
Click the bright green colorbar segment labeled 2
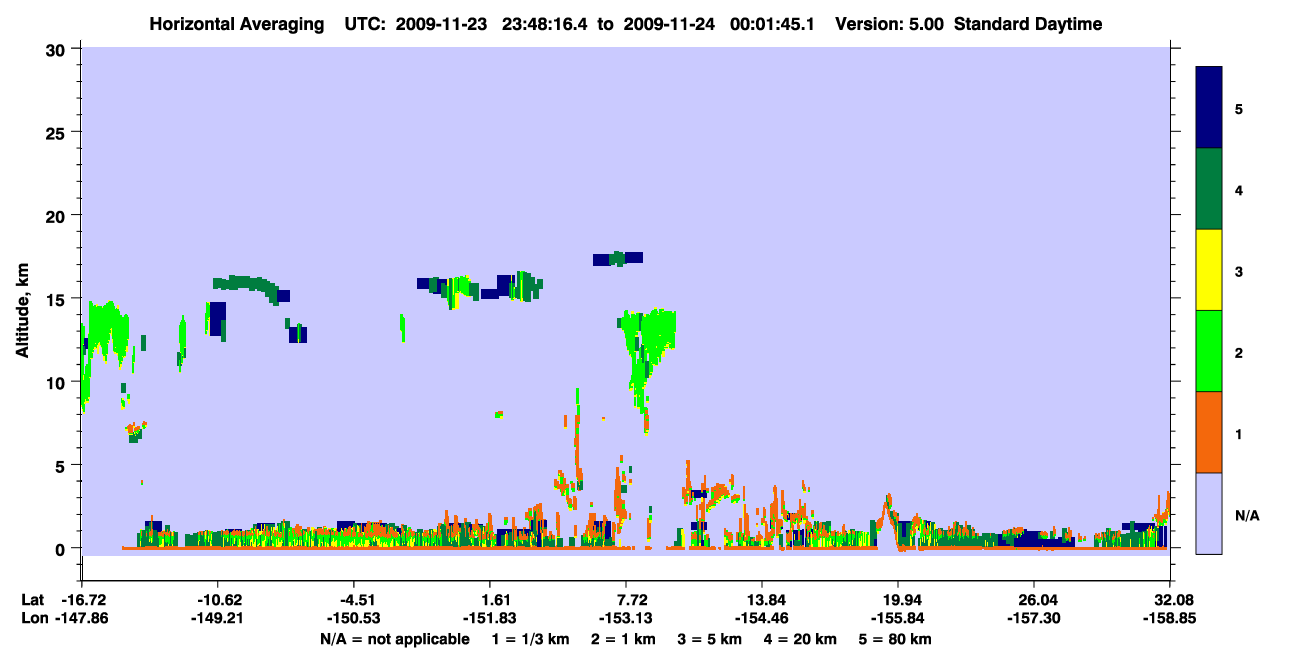click(1209, 351)
